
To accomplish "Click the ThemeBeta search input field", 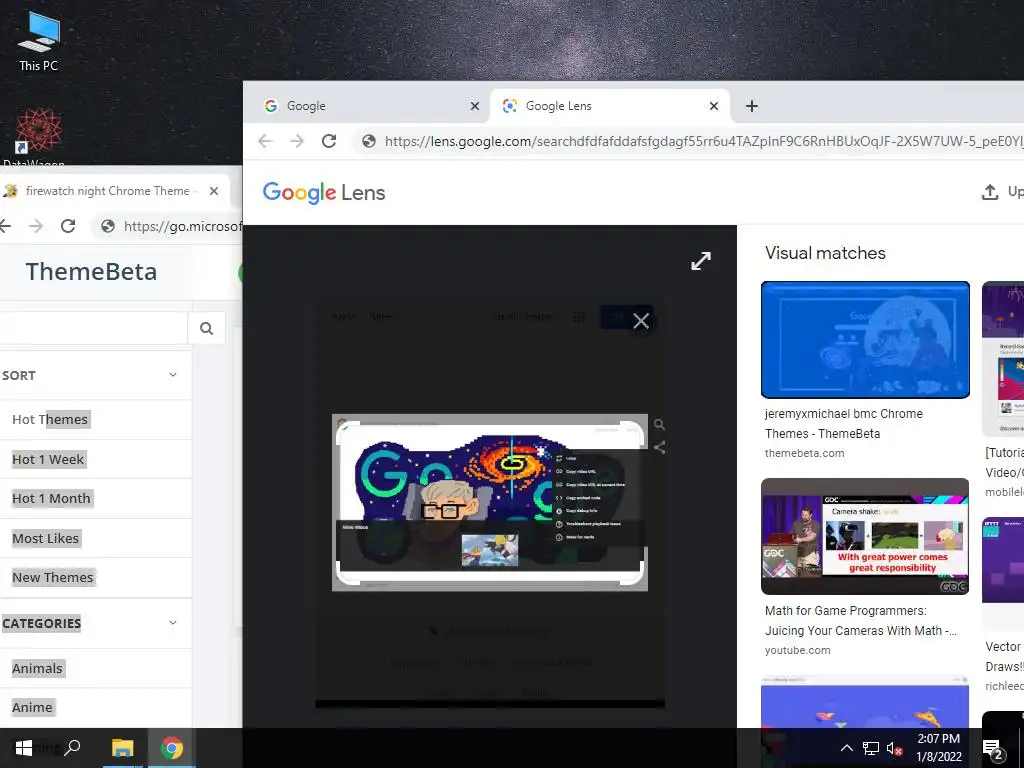I will click(93, 328).
